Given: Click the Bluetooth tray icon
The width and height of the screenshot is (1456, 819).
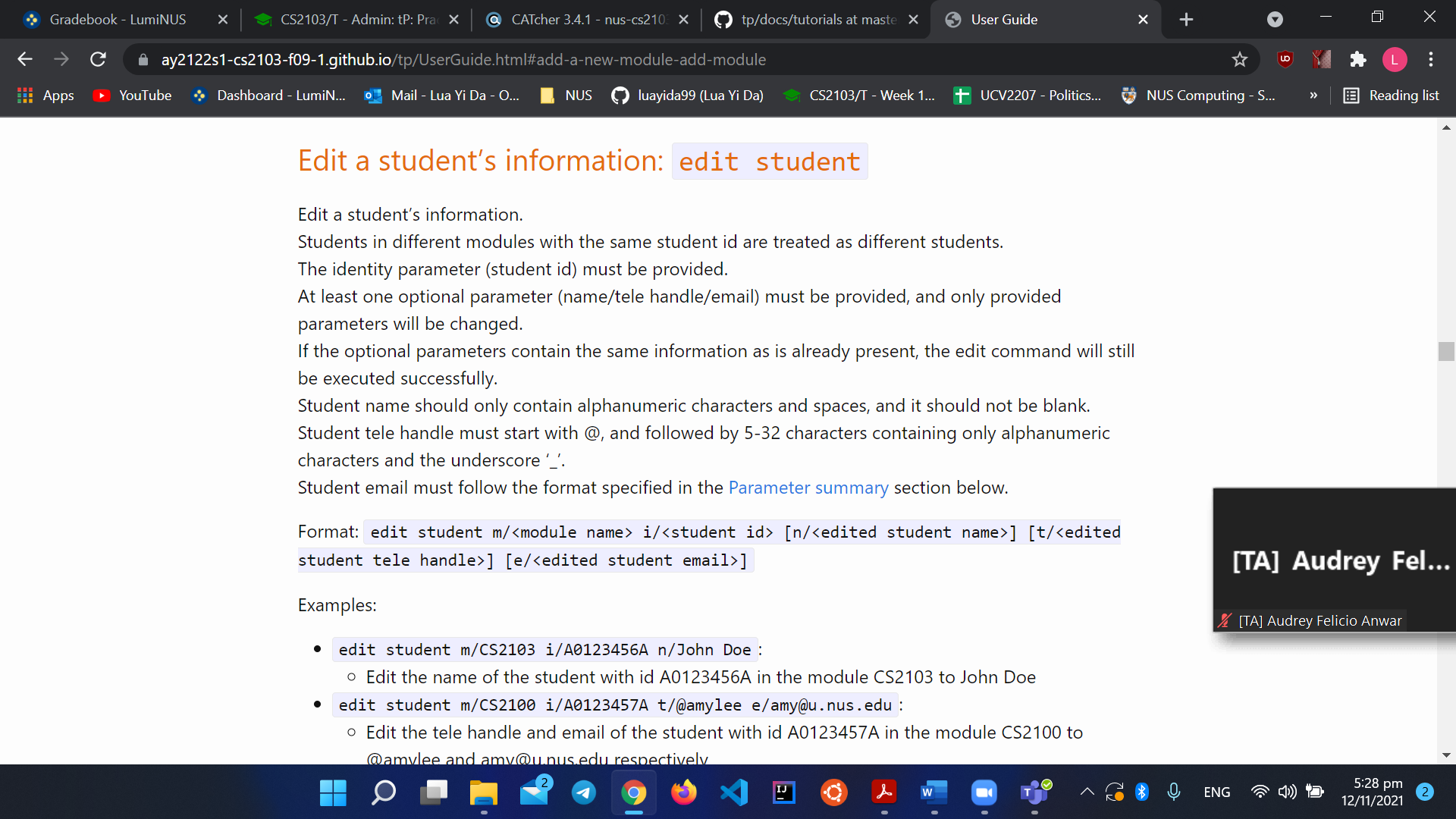Looking at the screenshot, I should tap(1142, 792).
